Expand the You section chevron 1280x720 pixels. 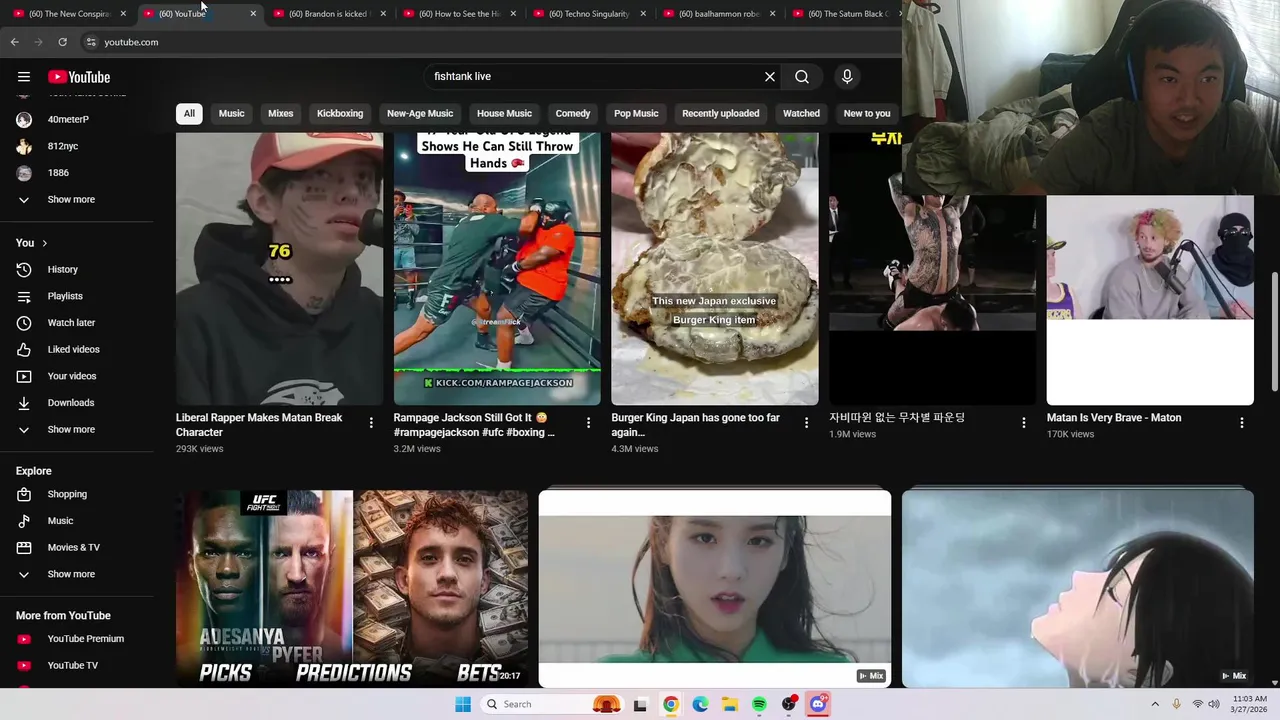click(44, 243)
